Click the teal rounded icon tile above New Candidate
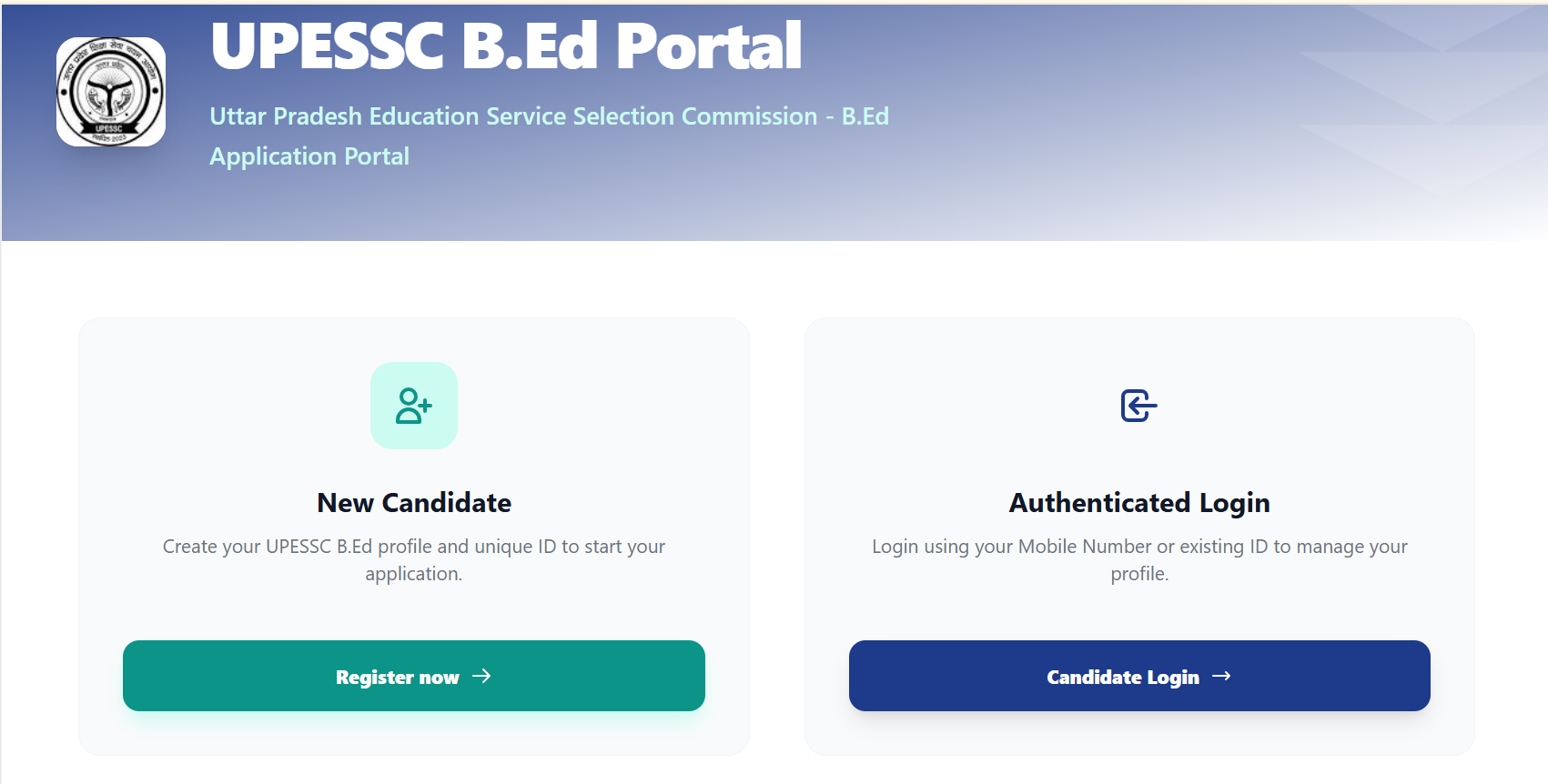Screen dimensions: 1548x784 [413, 406]
